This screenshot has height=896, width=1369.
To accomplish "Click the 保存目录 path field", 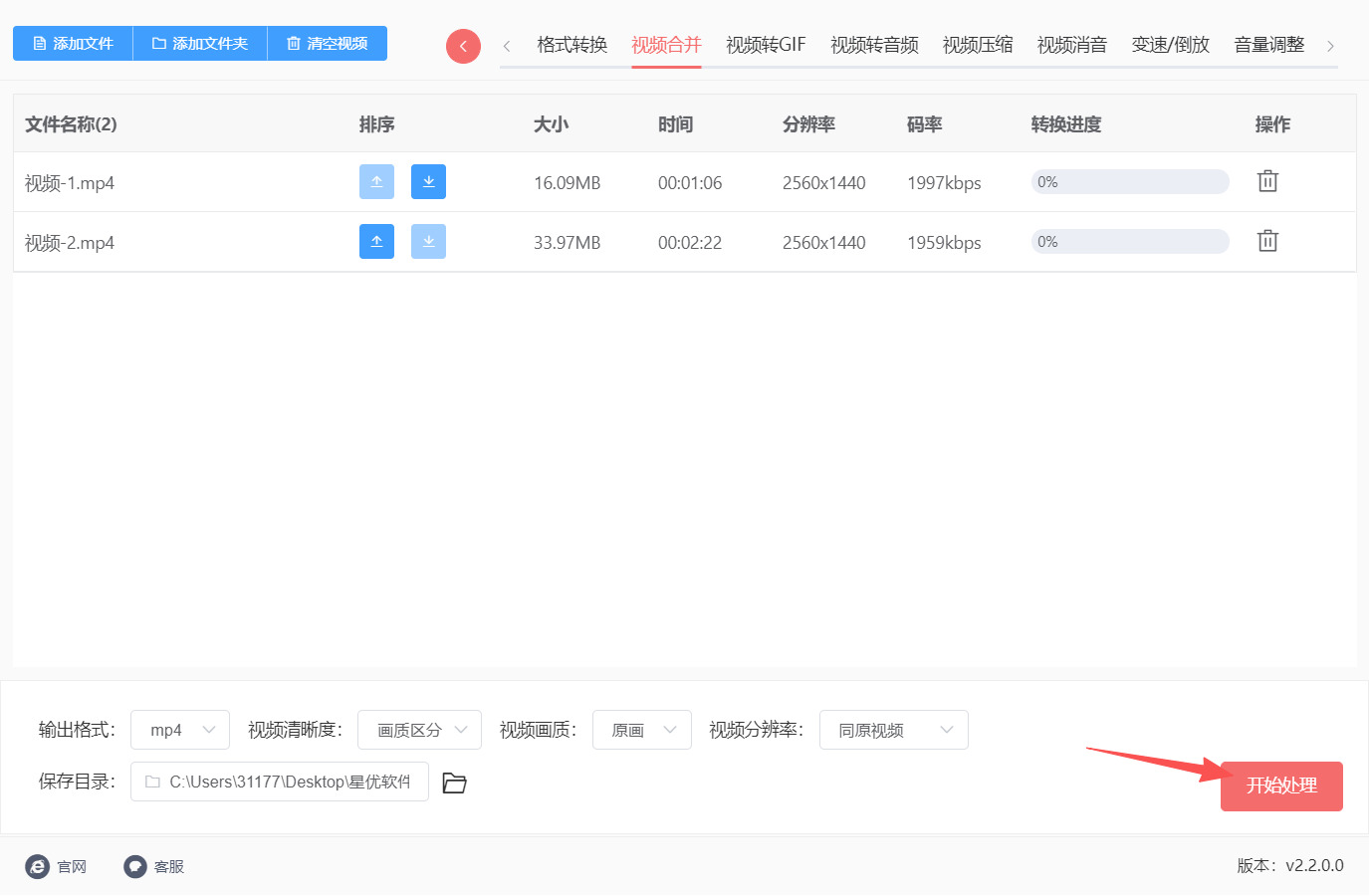I will (280, 782).
